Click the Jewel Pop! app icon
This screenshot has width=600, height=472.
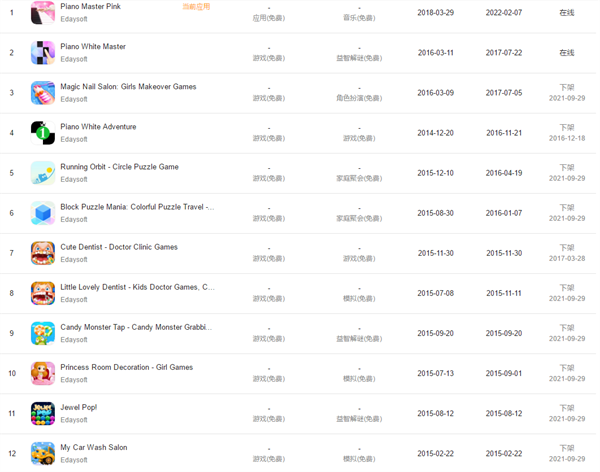coord(43,413)
